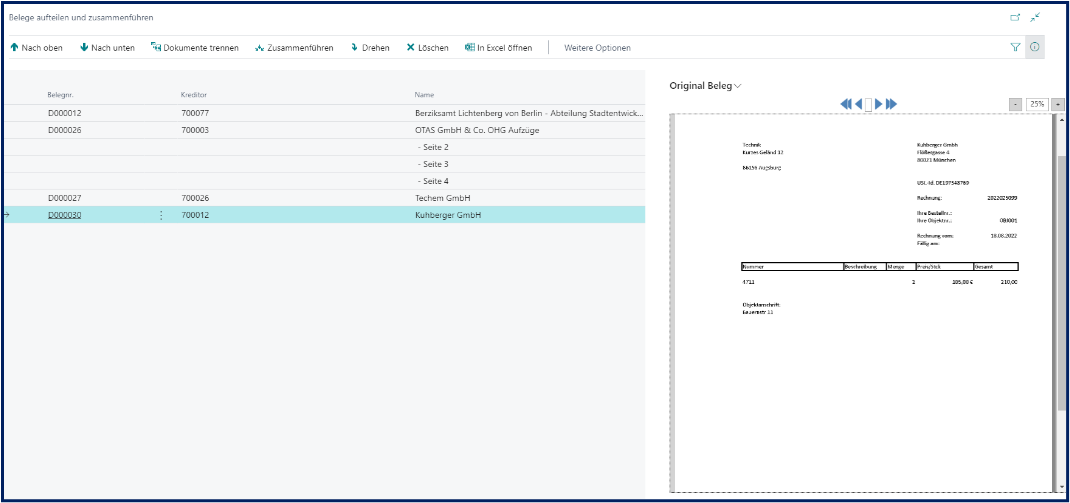Viewport: 1070px width, 503px height.
Task: Toggle the info FactBox pane icon
Action: (1035, 47)
